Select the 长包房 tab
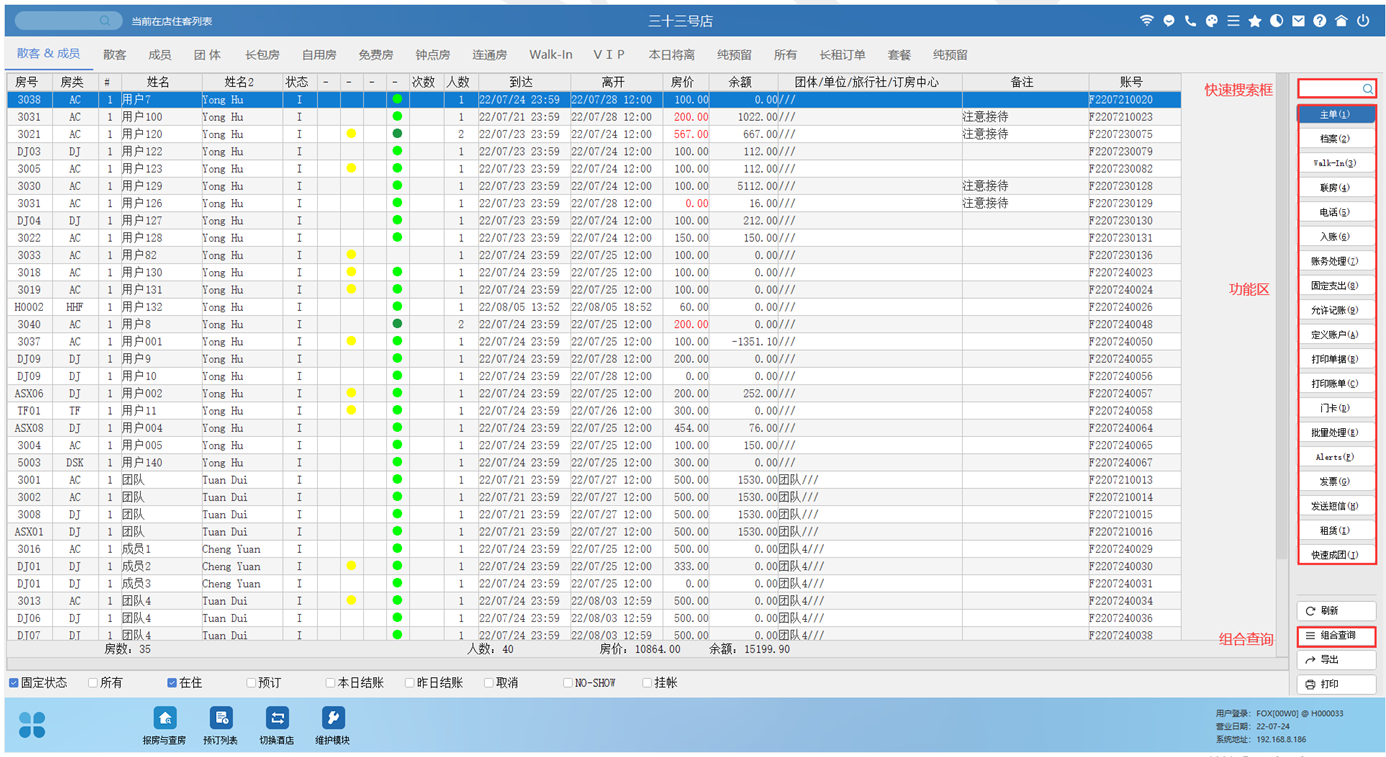Viewport: 1386px width, 757px height. [x=262, y=55]
